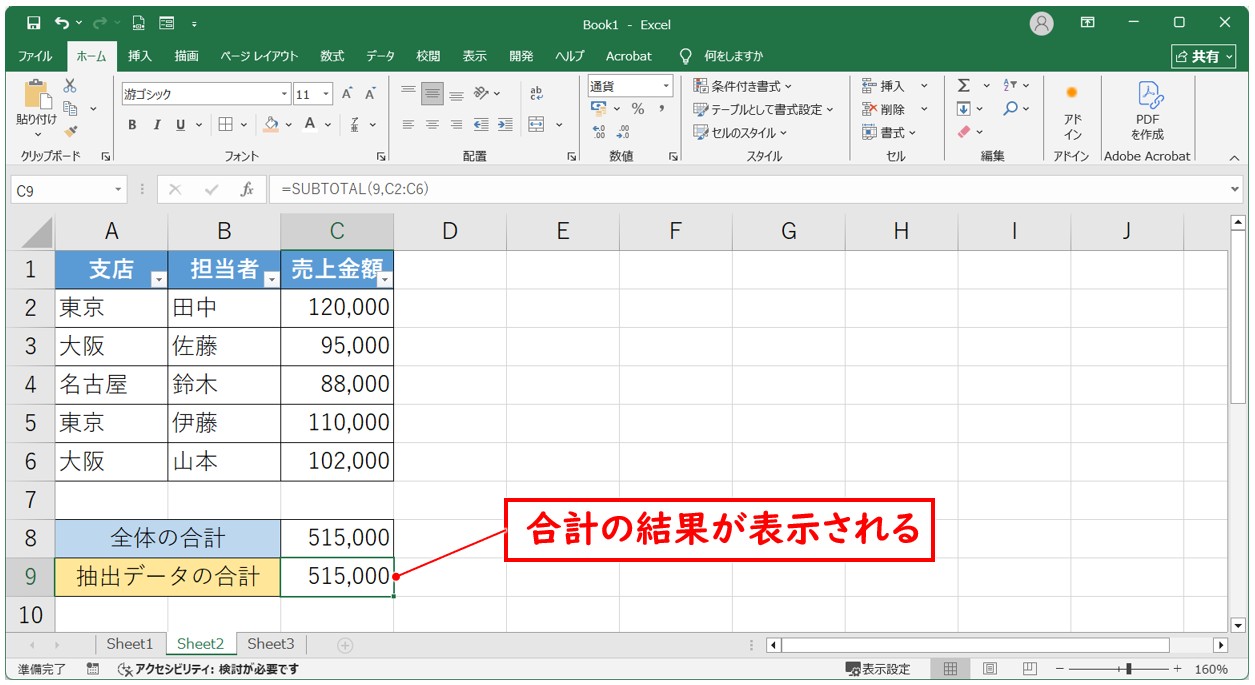Switch to the Sheet3 worksheet tab
The height and width of the screenshot is (685, 1255).
pos(271,644)
